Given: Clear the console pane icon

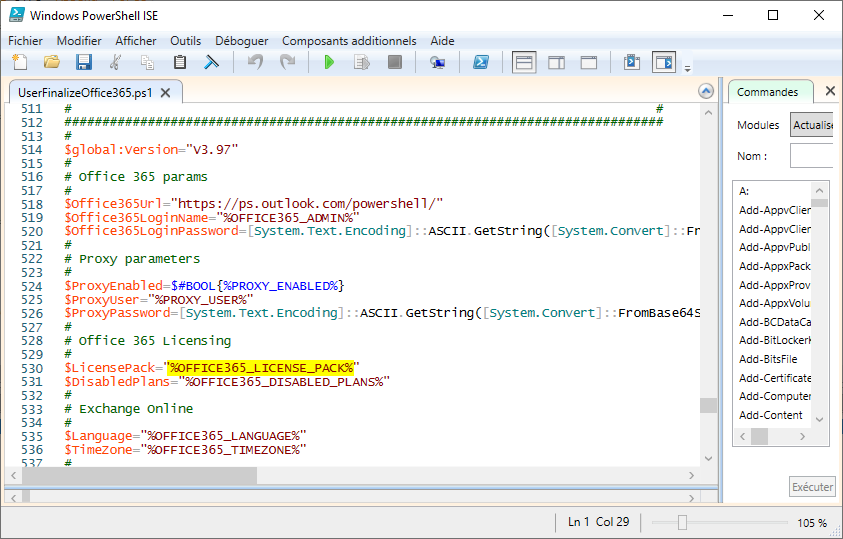Looking at the screenshot, I should [x=211, y=62].
